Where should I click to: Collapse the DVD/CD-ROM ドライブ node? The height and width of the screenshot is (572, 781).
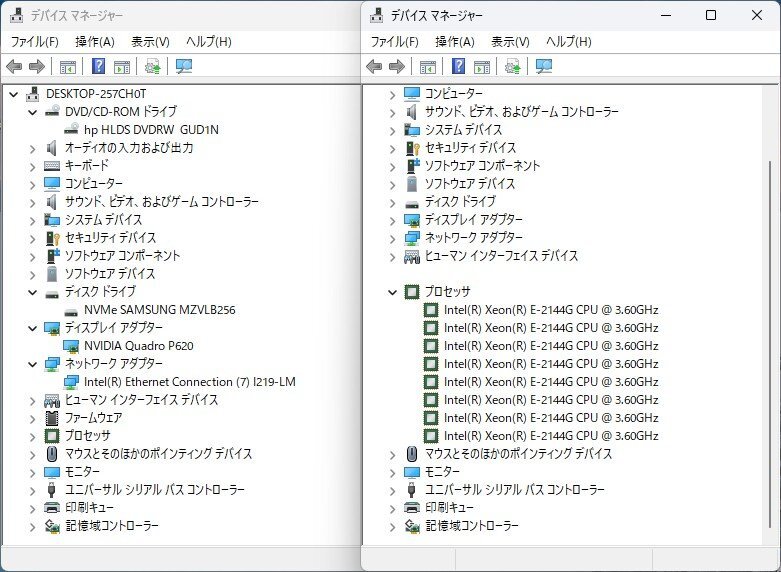pos(33,112)
